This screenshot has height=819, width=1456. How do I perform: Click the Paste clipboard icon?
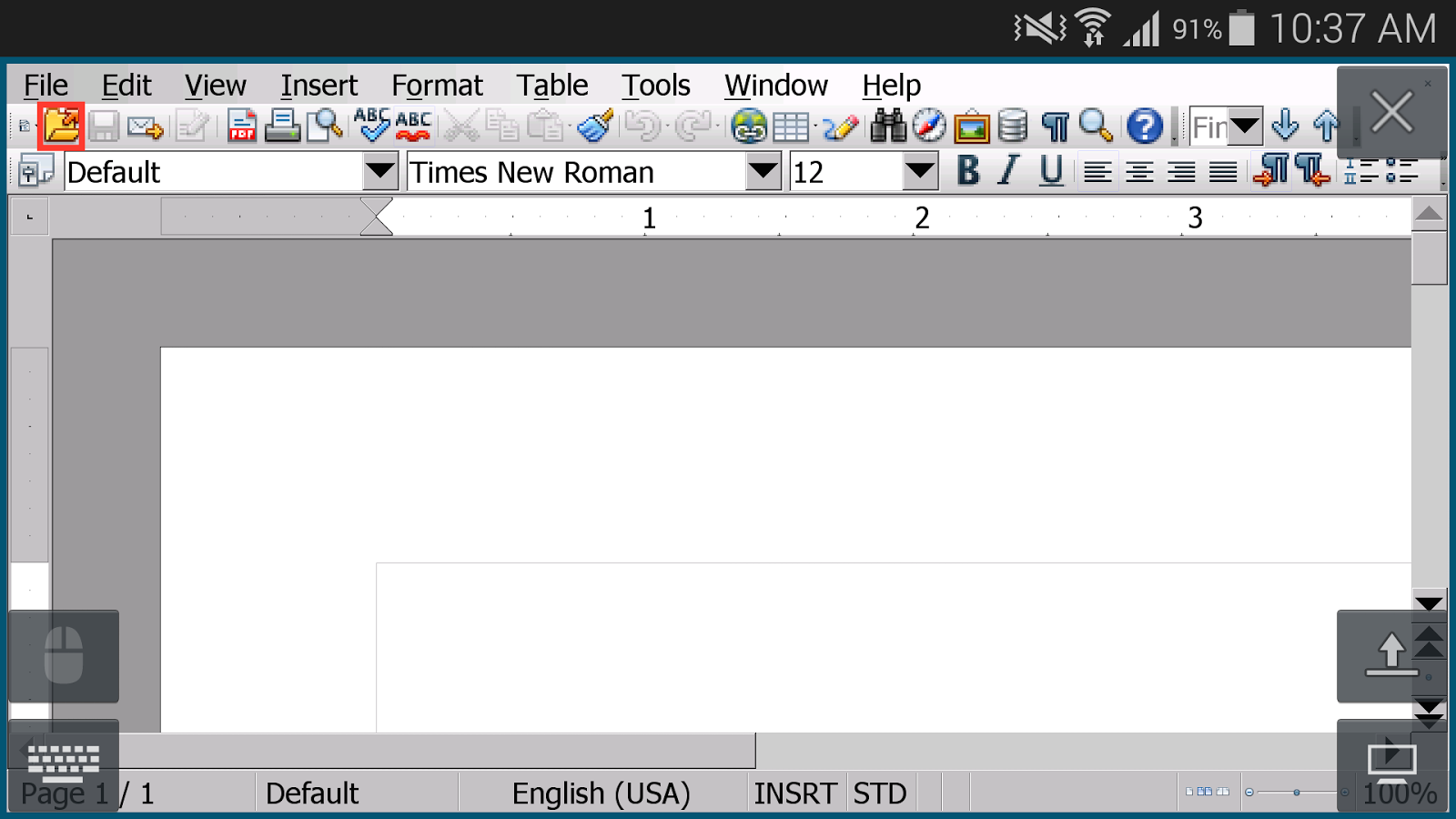[545, 126]
